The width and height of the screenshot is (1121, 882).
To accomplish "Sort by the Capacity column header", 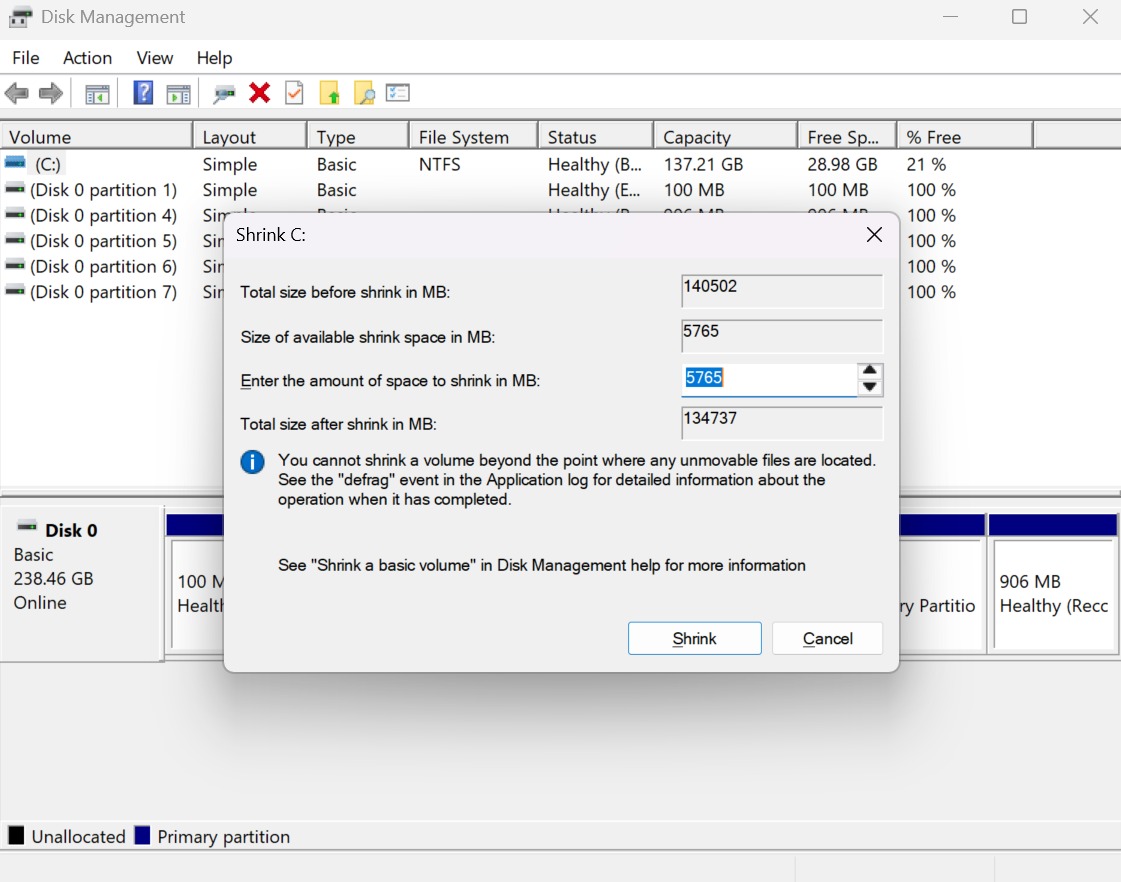I will (726, 137).
